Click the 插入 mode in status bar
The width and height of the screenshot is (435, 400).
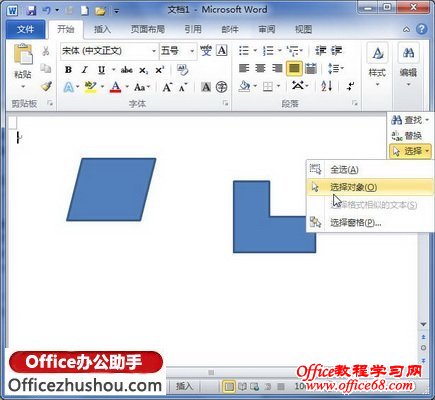click(x=184, y=386)
